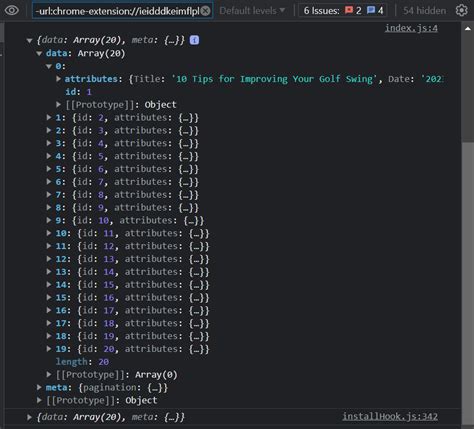Click the blue info badge icon
Viewport: 474px width, 429px height.
(x=194, y=40)
